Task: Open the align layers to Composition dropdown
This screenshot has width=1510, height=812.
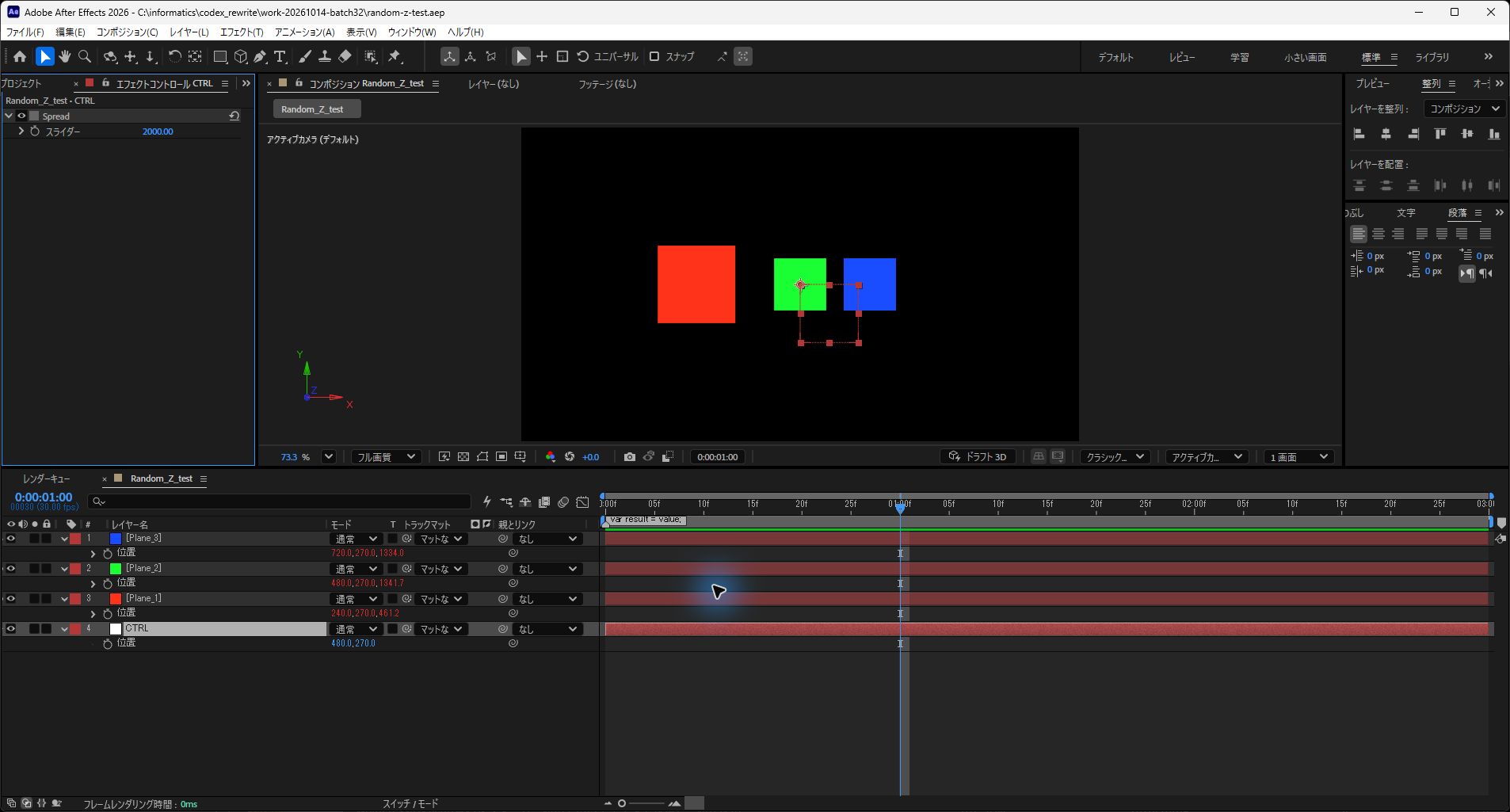Action: click(x=1464, y=109)
